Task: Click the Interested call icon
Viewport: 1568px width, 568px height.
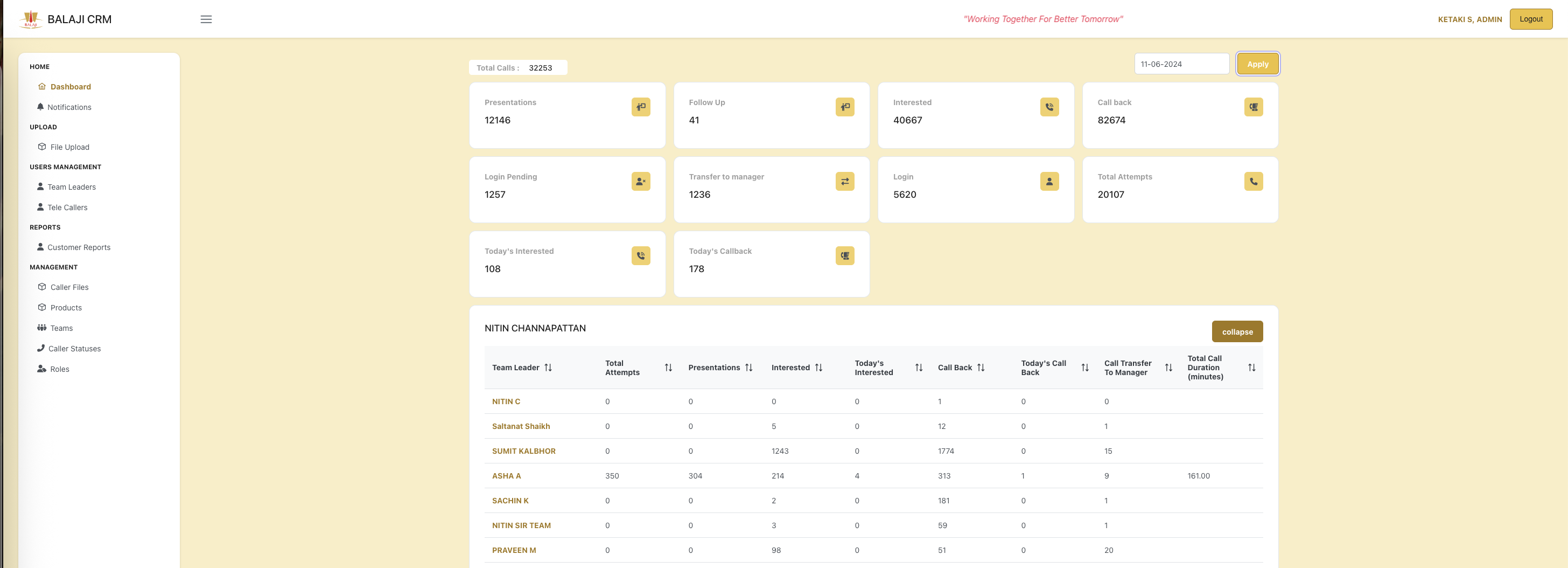Action: (x=1049, y=107)
